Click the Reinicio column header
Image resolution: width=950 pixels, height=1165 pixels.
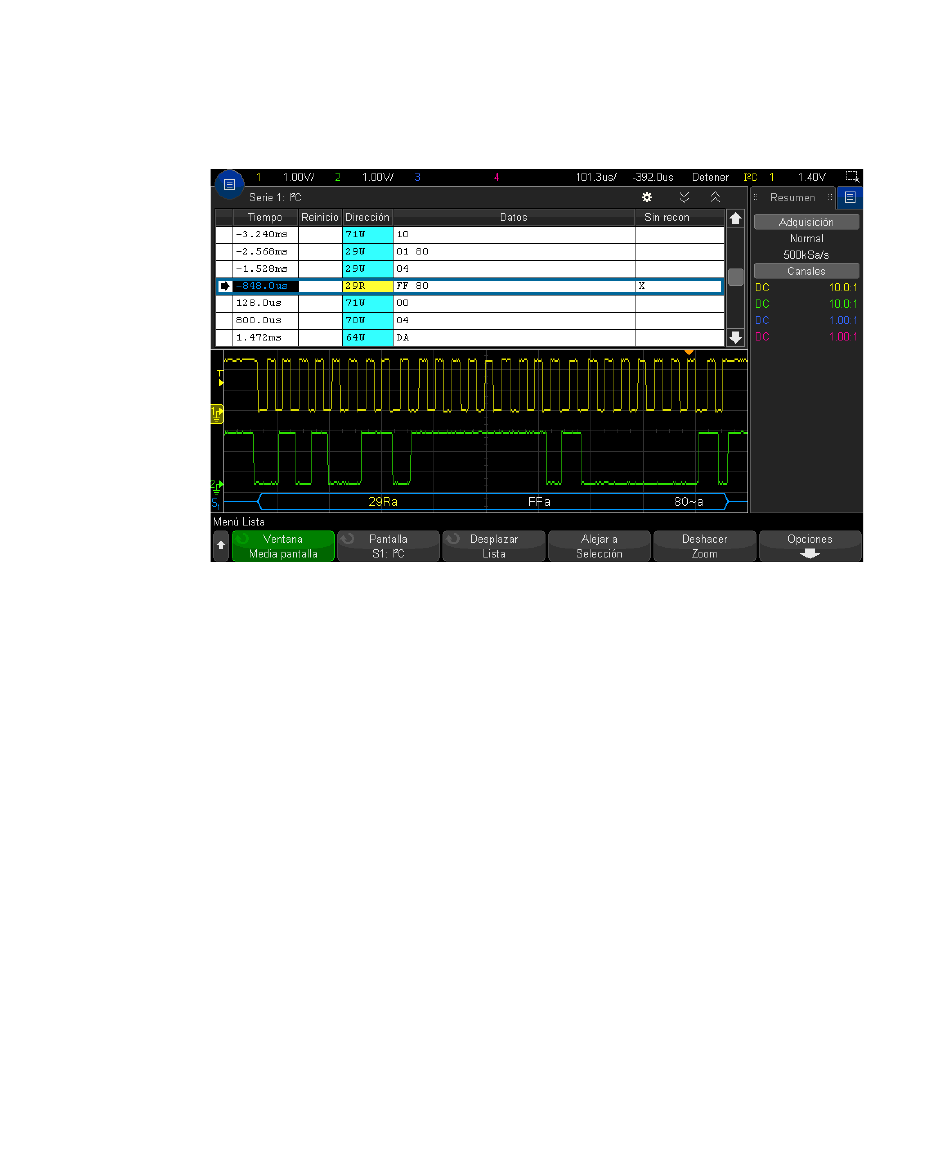[320, 217]
